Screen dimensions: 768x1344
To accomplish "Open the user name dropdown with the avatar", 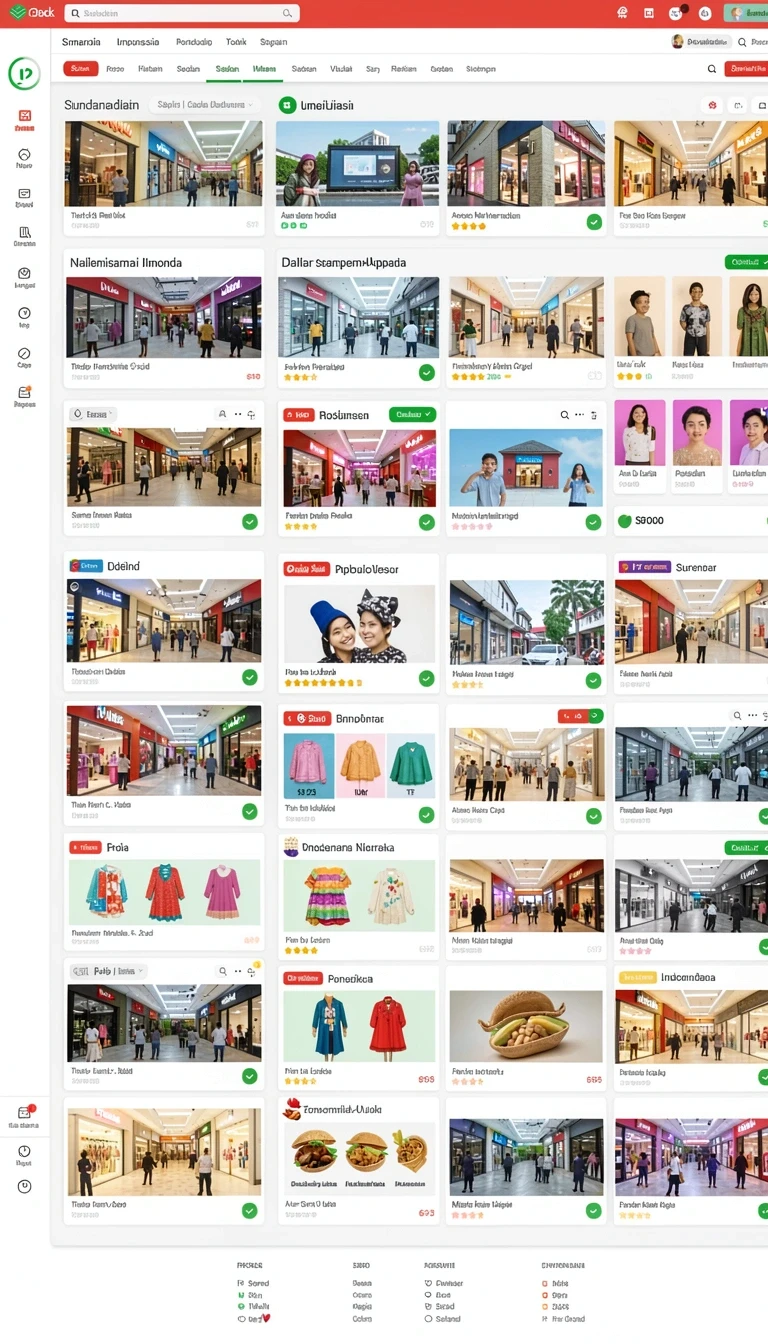I will [700, 42].
